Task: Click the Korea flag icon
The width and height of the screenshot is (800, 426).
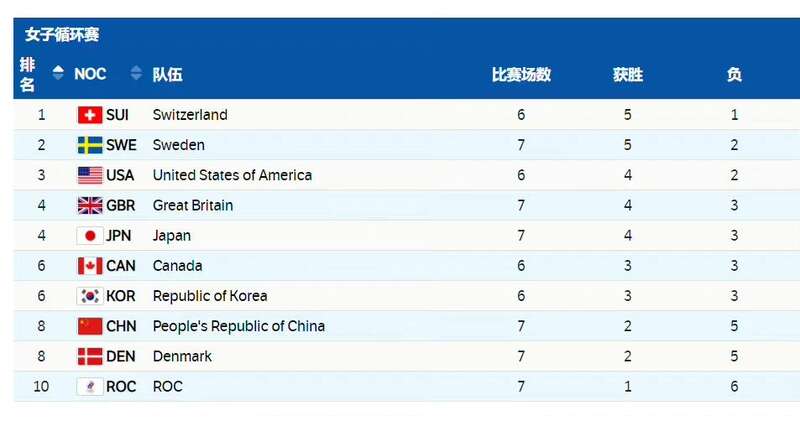Action: pos(90,296)
